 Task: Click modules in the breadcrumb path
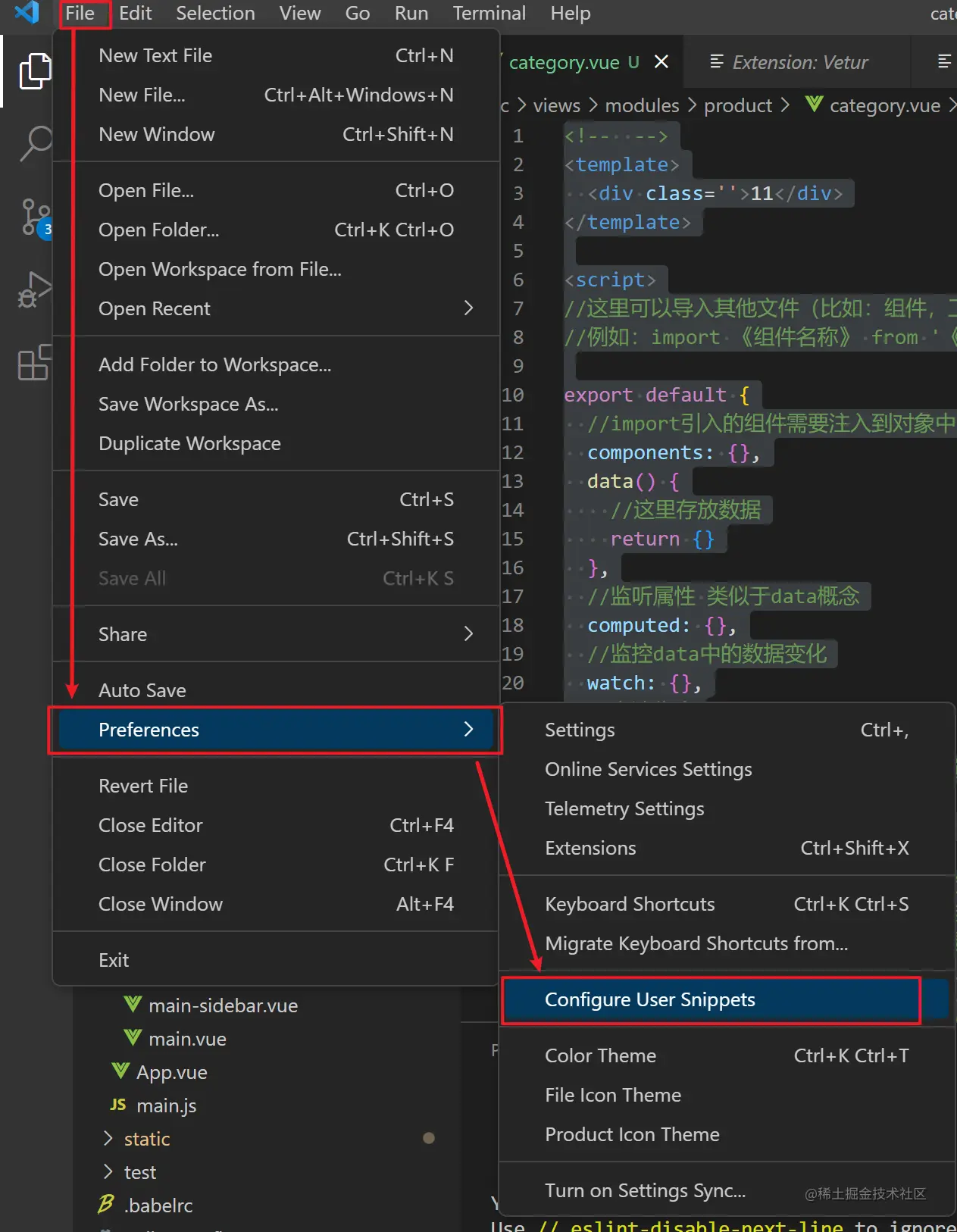[x=642, y=105]
